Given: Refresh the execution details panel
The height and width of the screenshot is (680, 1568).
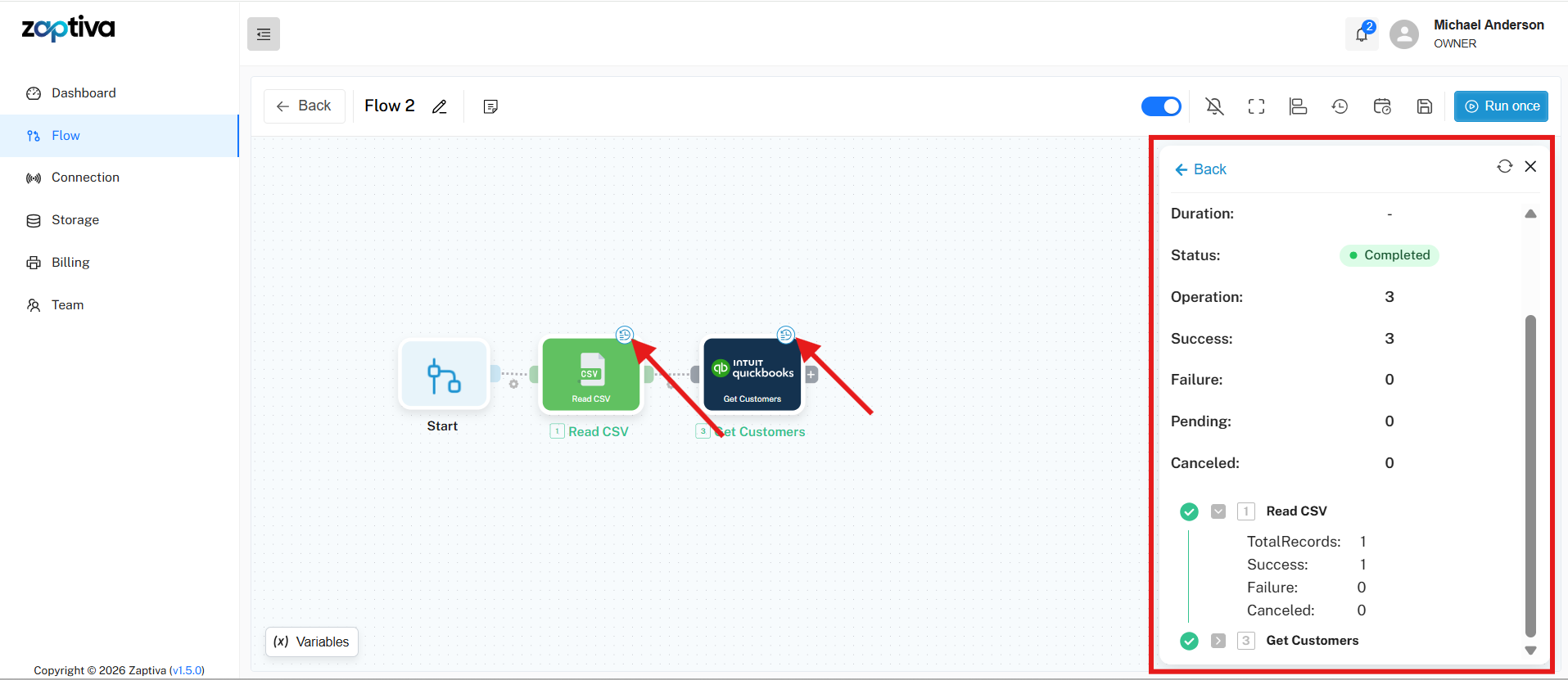Looking at the screenshot, I should point(1504,167).
